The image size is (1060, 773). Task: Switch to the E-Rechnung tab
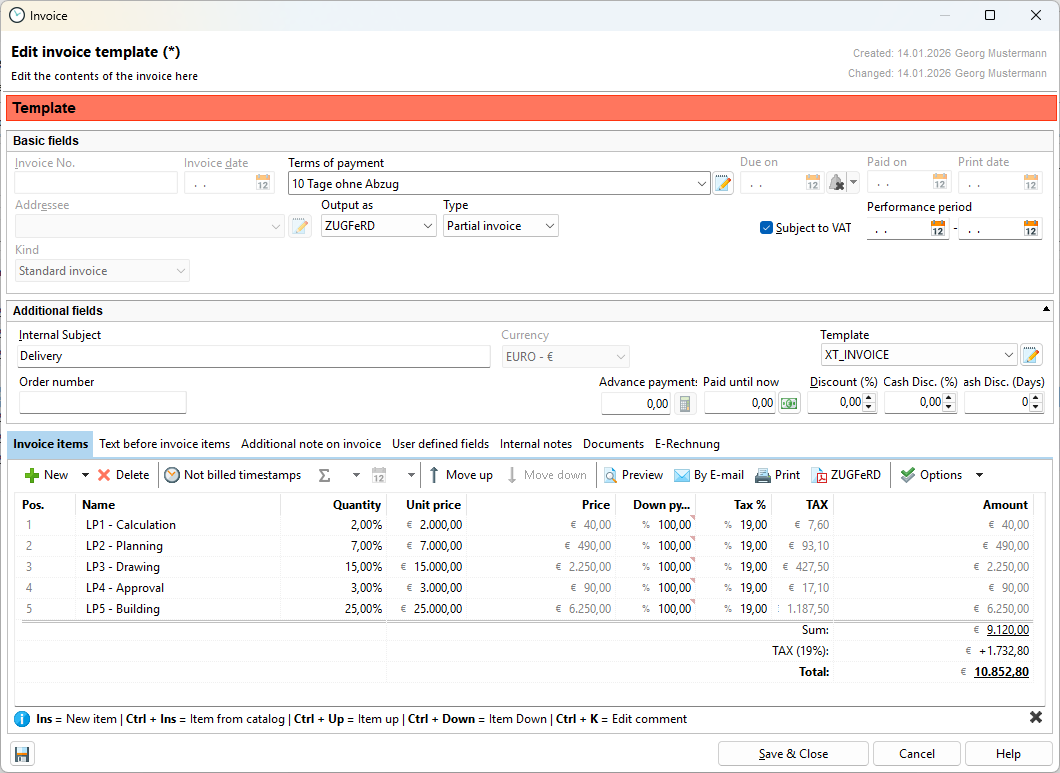(x=687, y=444)
